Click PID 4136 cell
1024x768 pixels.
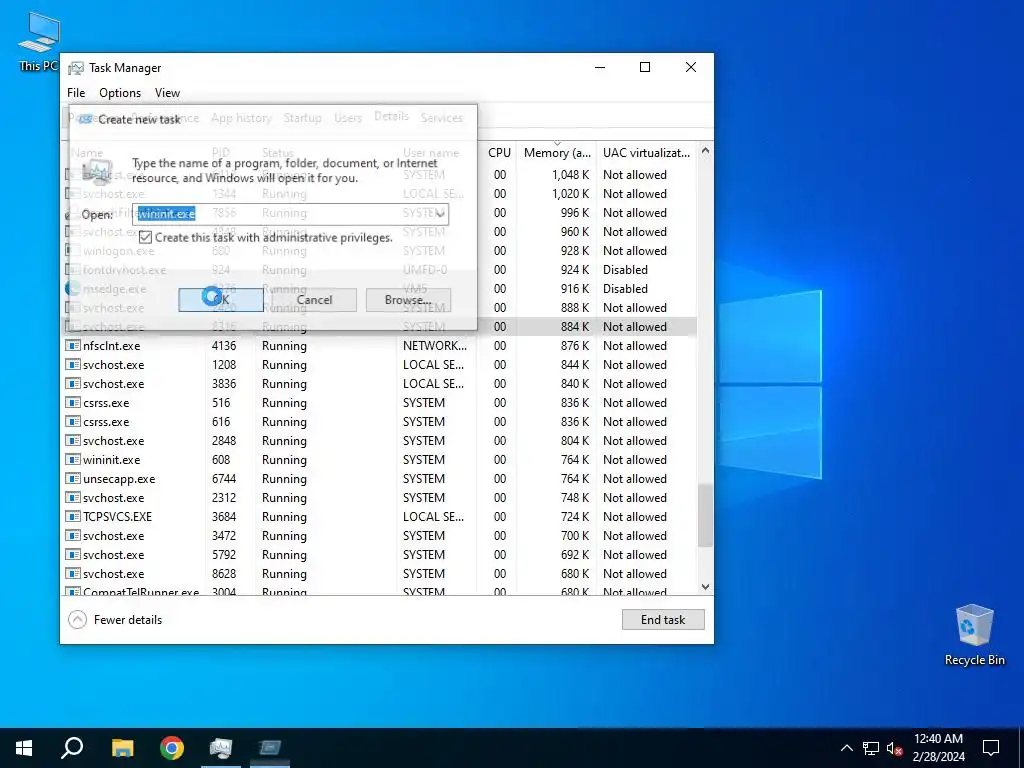(224, 345)
